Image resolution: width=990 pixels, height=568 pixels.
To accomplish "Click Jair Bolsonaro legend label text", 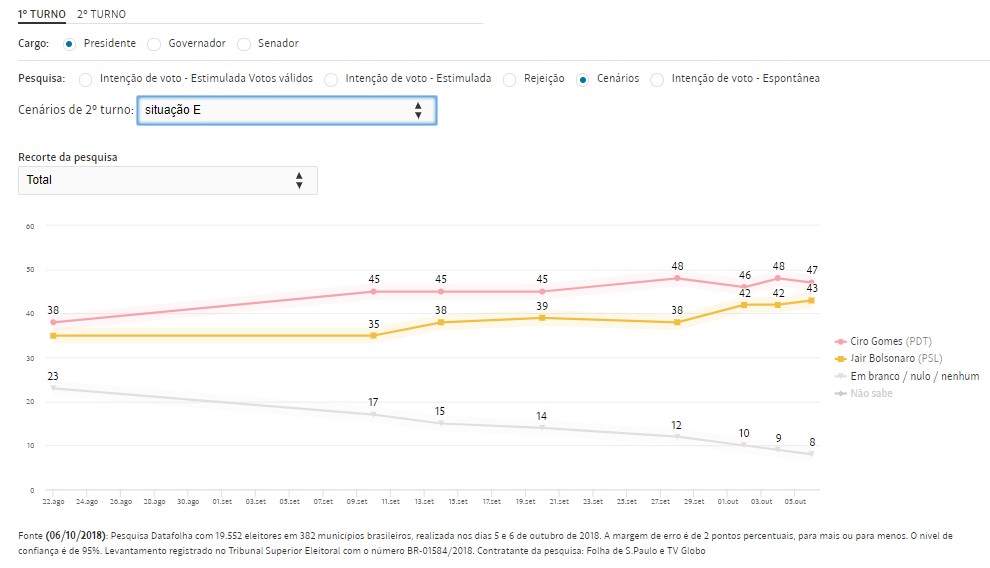I will coord(896,359).
